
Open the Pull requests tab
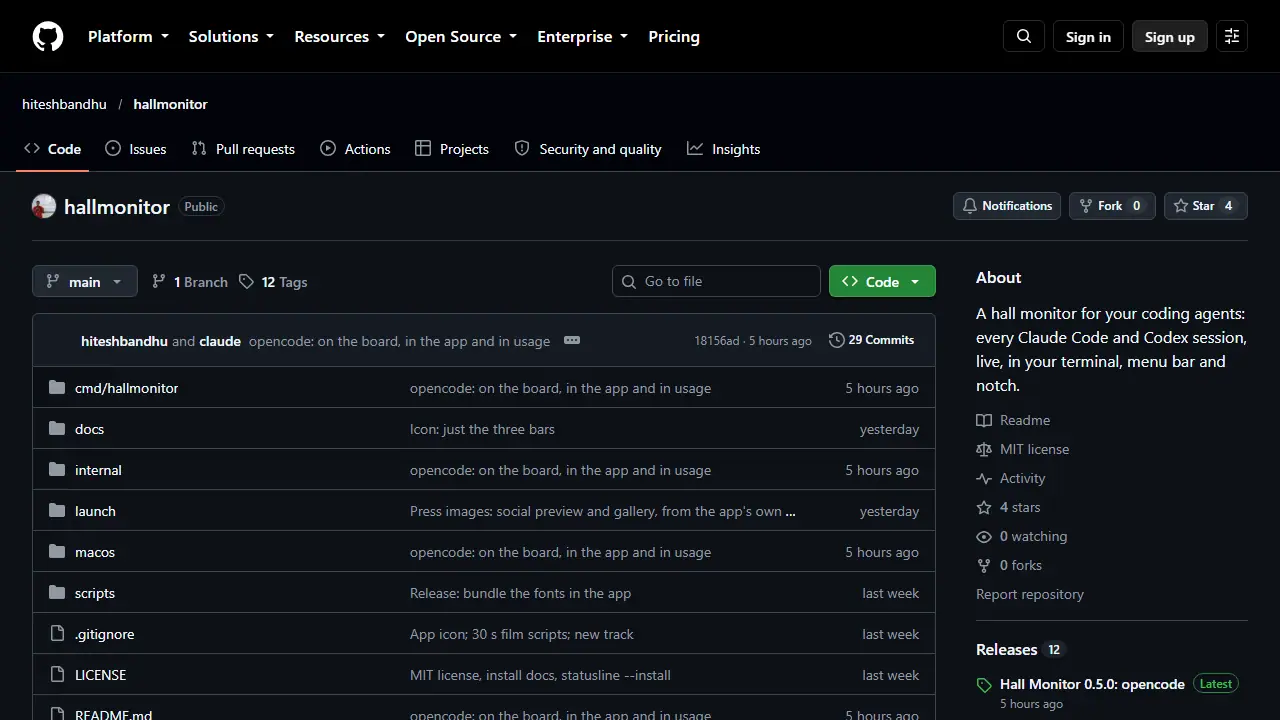[x=243, y=149]
